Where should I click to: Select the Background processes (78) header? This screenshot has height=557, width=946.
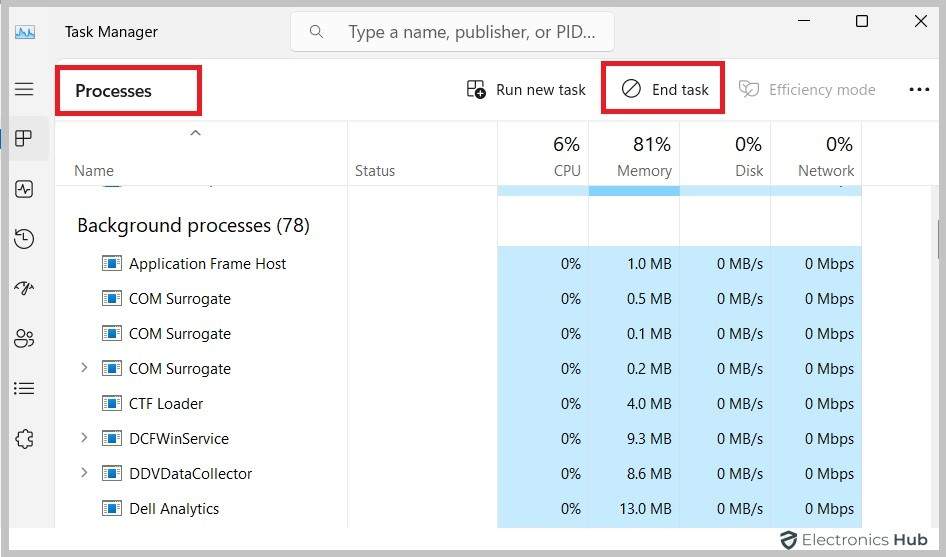[193, 225]
